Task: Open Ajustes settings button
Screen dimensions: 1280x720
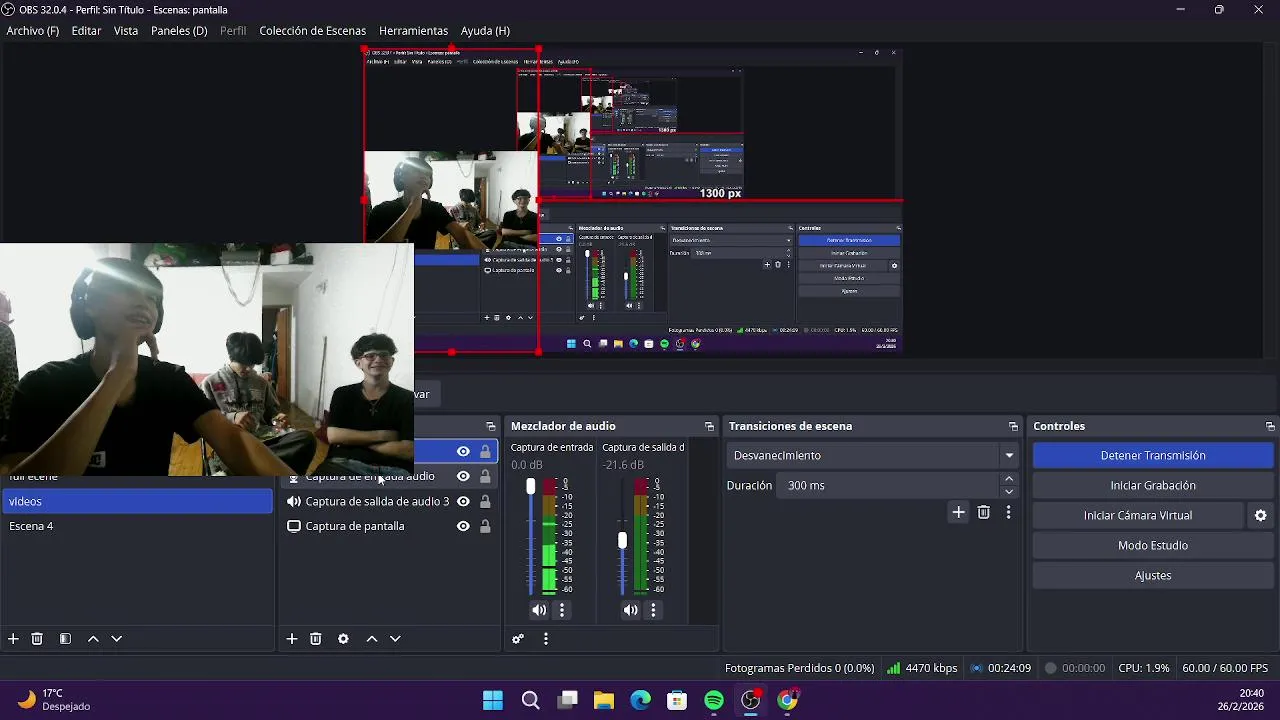Action: 1153,575
